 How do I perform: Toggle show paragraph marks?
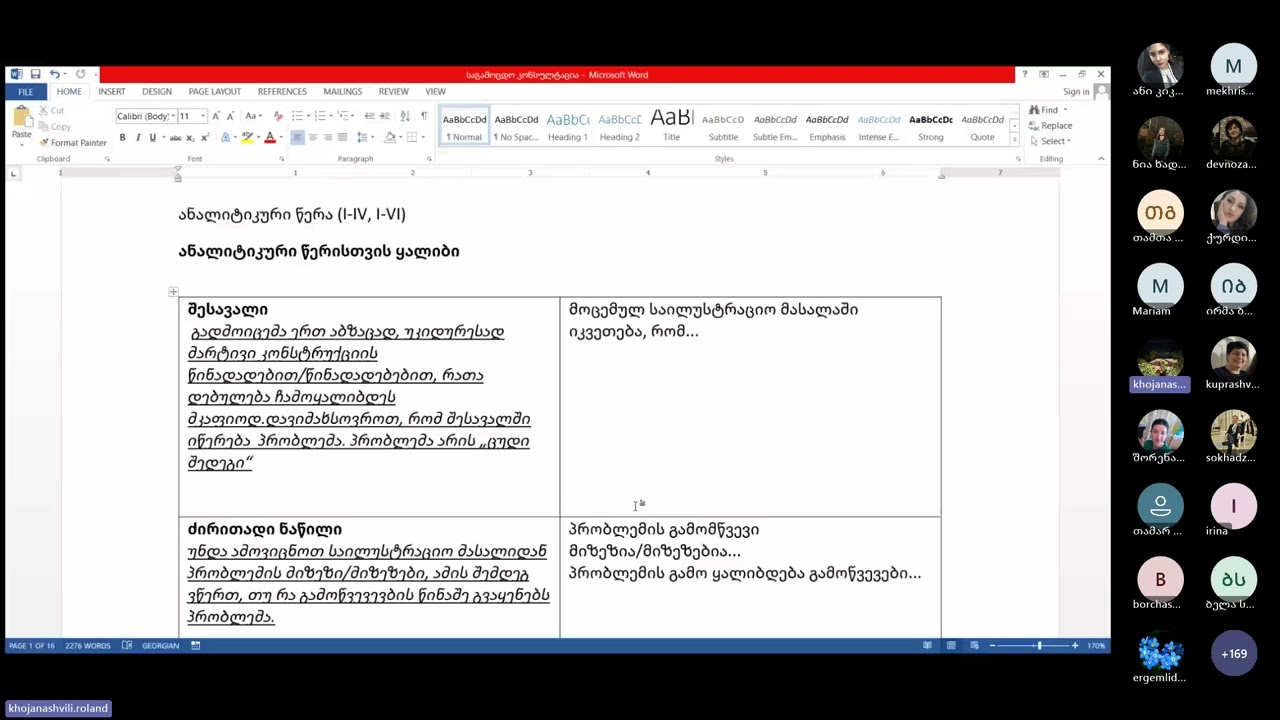(424, 116)
